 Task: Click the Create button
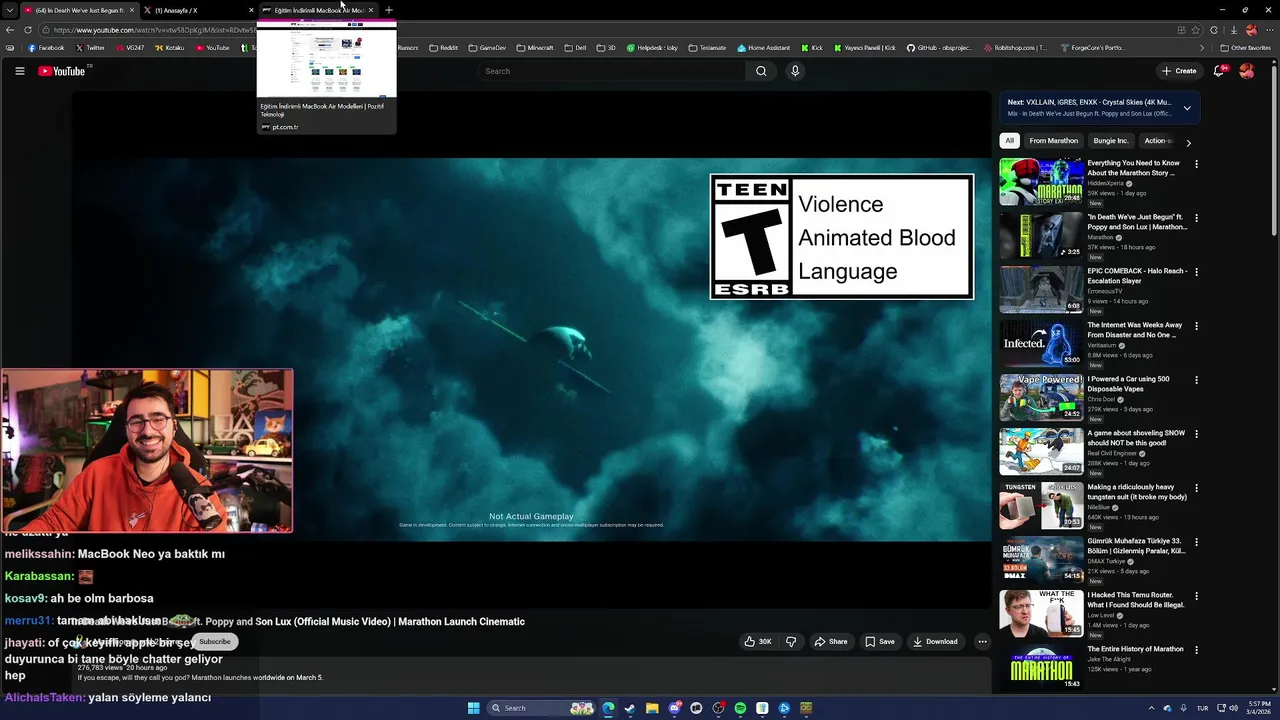point(1179,71)
